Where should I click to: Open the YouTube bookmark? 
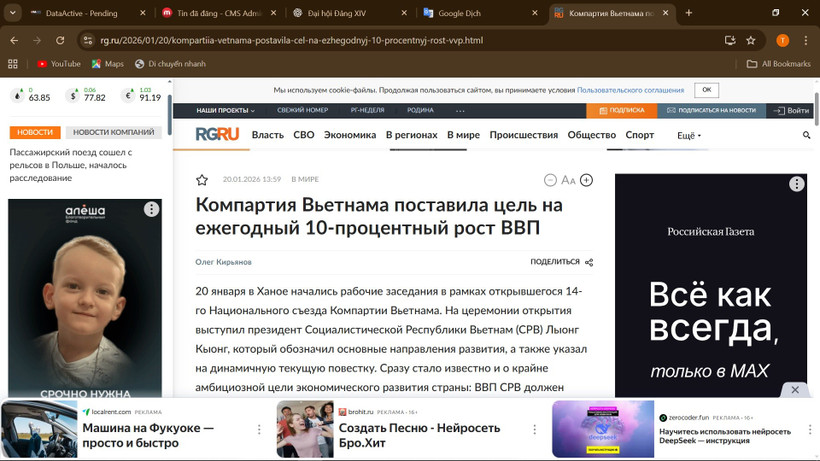click(59, 64)
